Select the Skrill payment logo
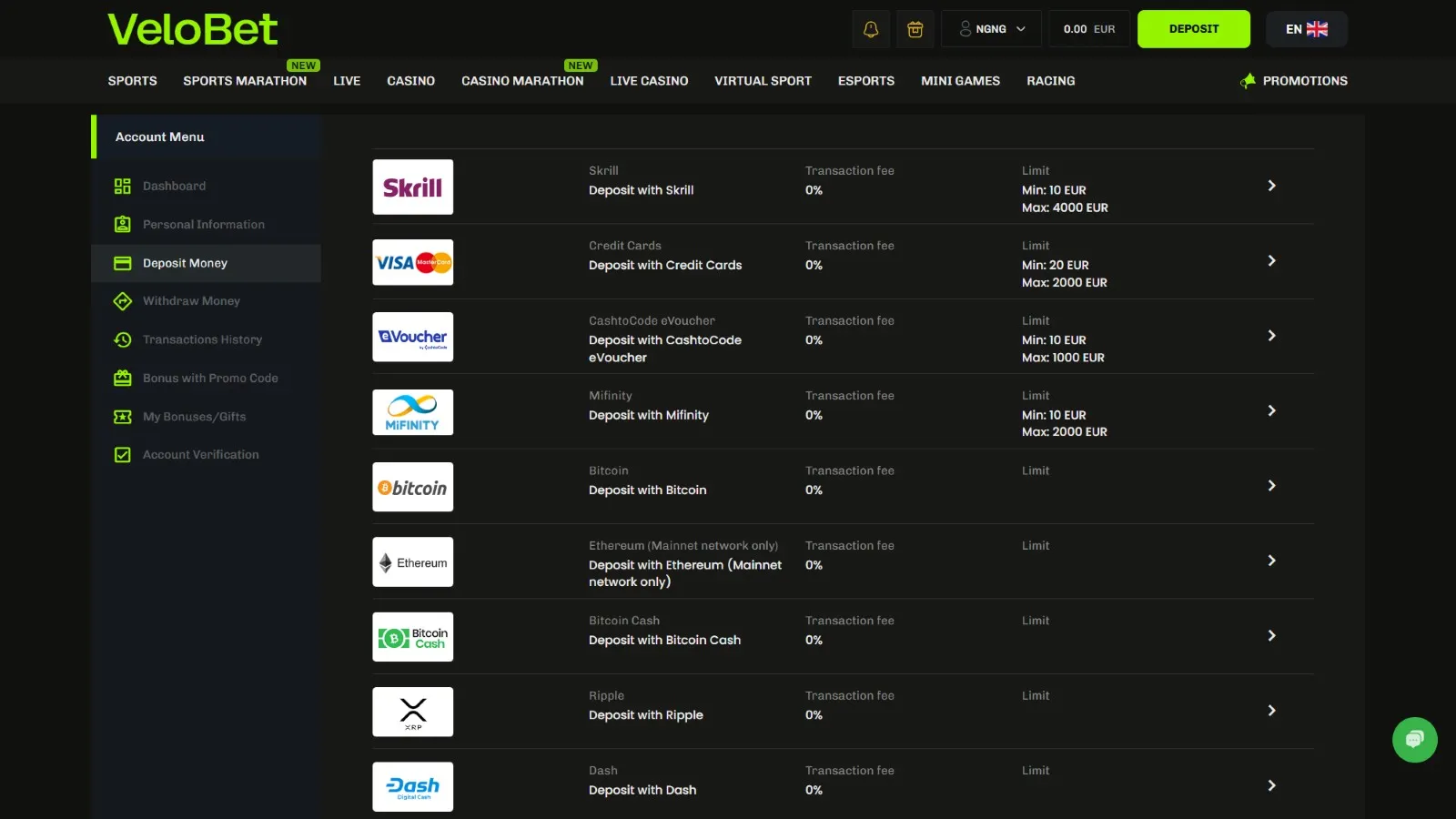Image resolution: width=1456 pixels, height=819 pixels. pos(413,187)
